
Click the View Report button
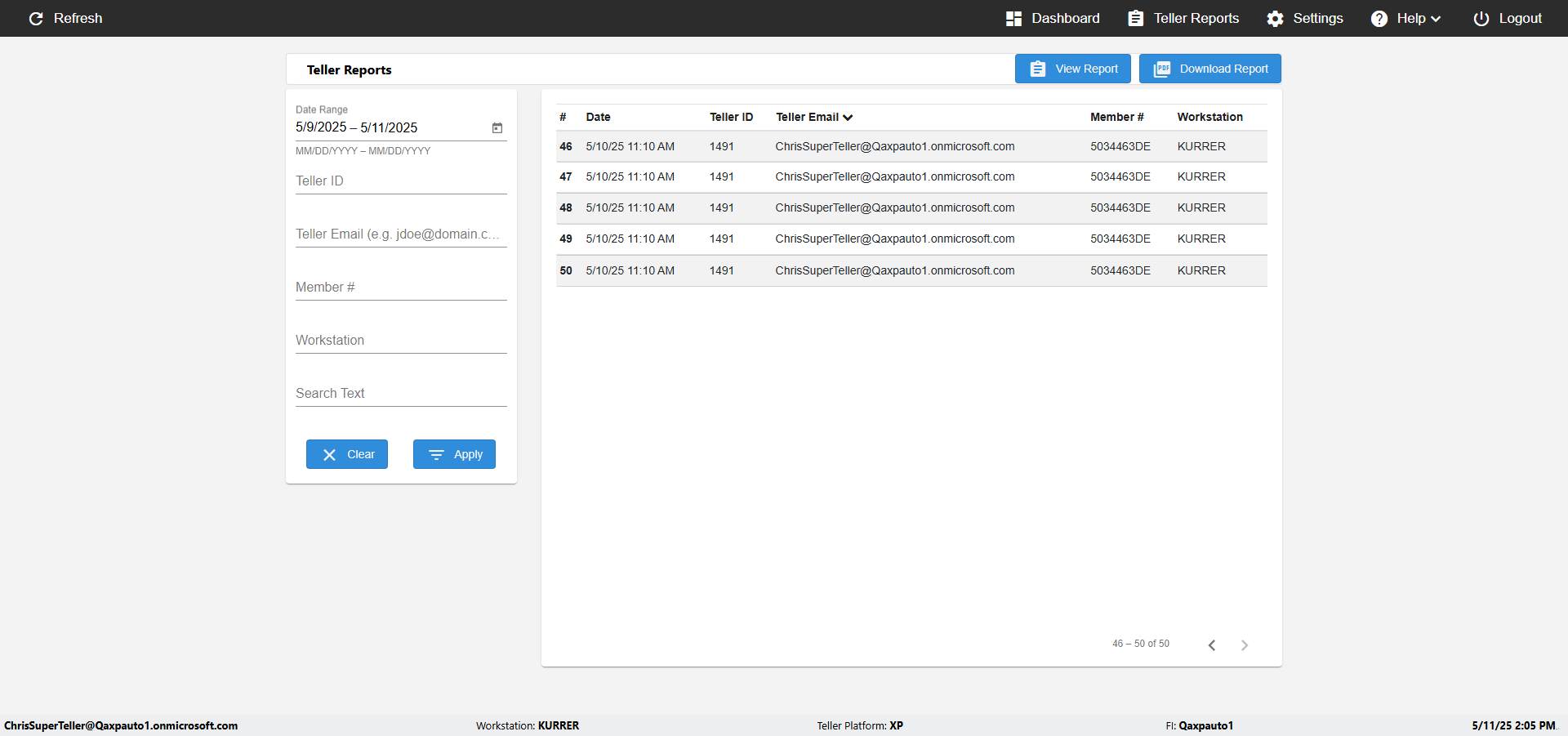click(1073, 69)
